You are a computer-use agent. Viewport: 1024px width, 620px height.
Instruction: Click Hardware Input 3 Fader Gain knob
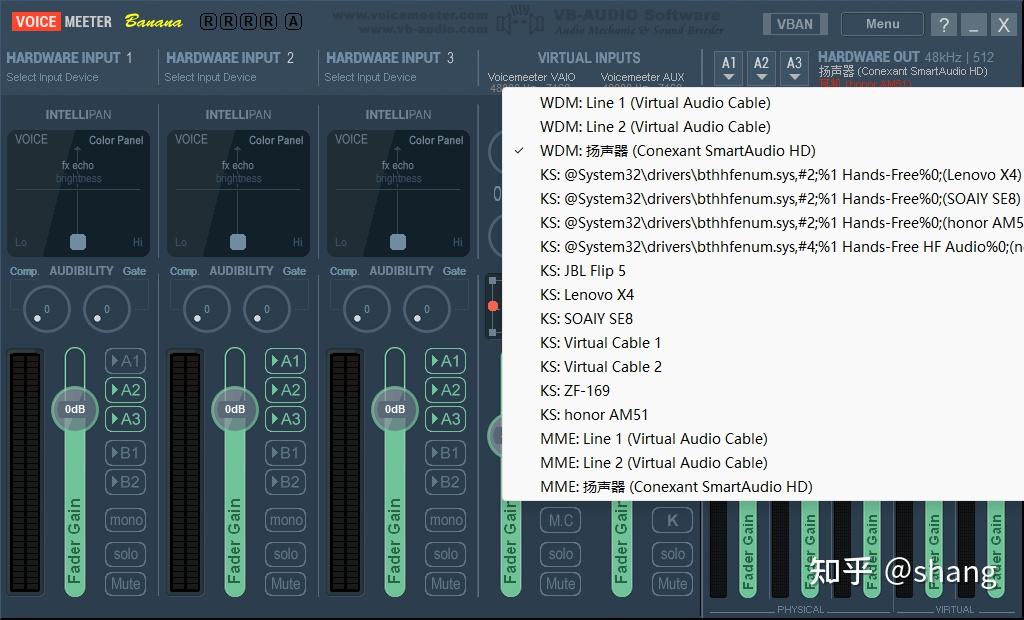(x=394, y=409)
